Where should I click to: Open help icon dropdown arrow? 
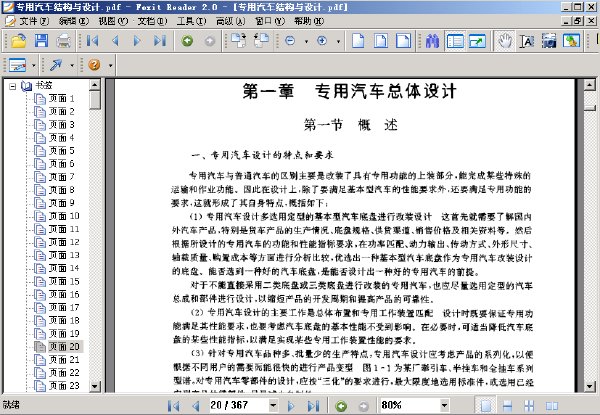[111, 65]
